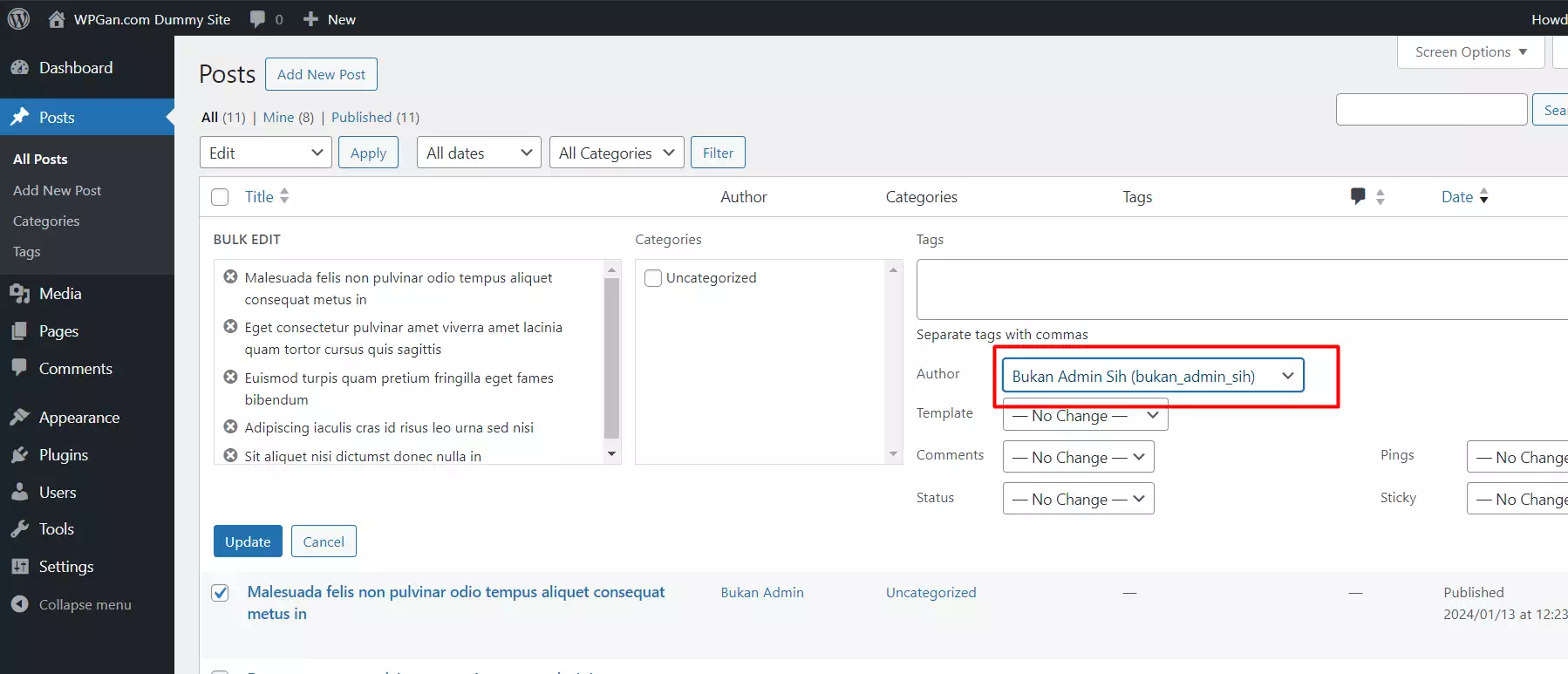Open post 'Malesuada felis non pulvinar odio' title link
This screenshot has height=674, width=1568.
[x=455, y=603]
